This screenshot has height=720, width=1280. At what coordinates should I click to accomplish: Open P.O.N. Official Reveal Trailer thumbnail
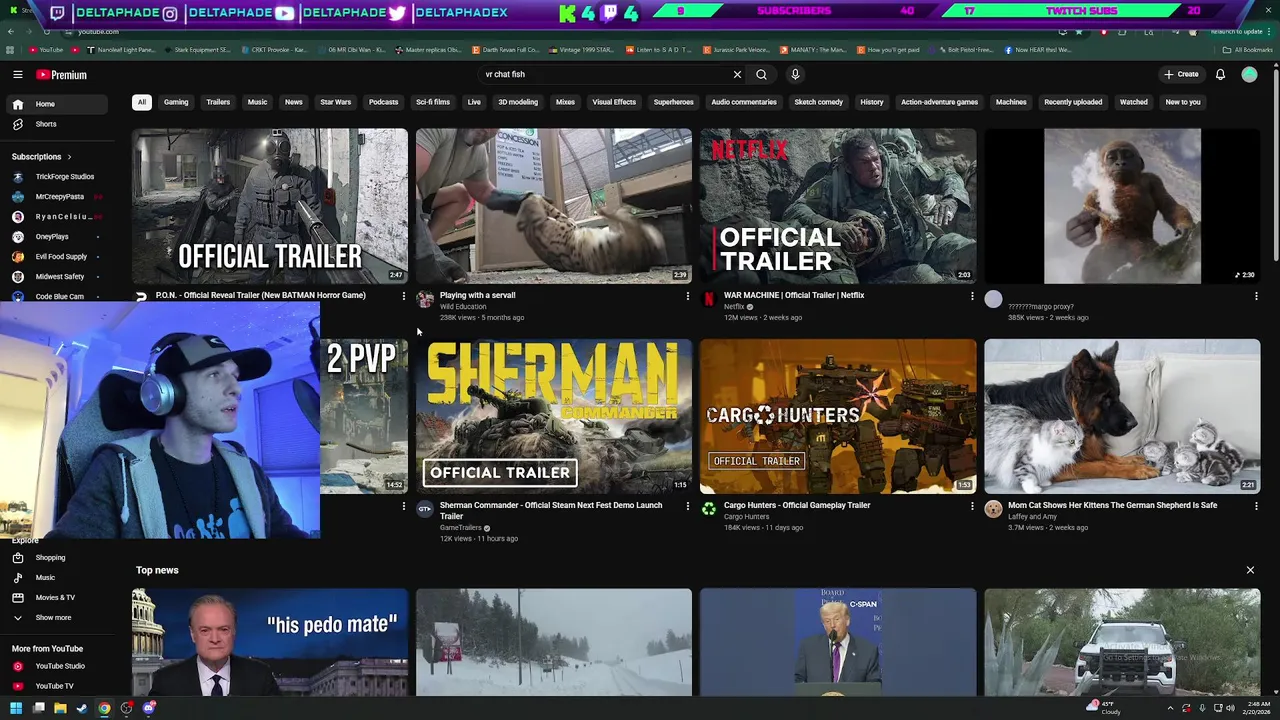pyautogui.click(x=270, y=206)
